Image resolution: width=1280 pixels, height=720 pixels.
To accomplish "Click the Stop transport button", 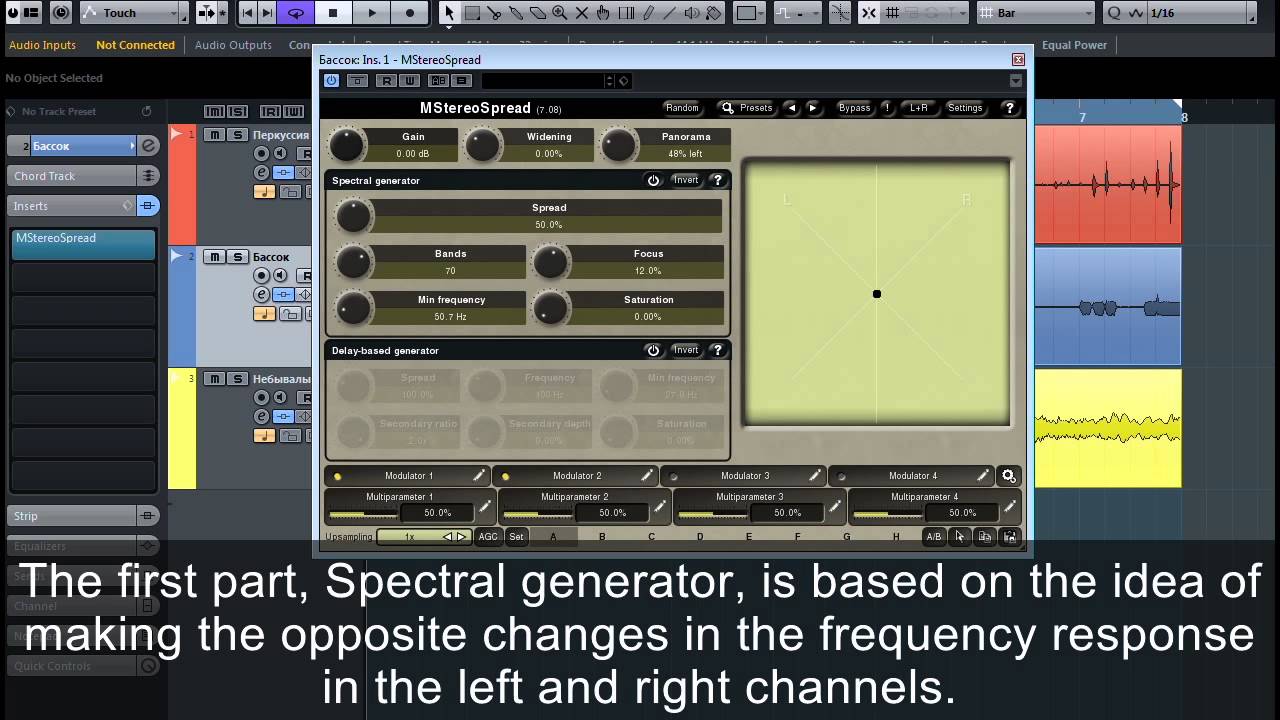I will pyautogui.click(x=333, y=13).
